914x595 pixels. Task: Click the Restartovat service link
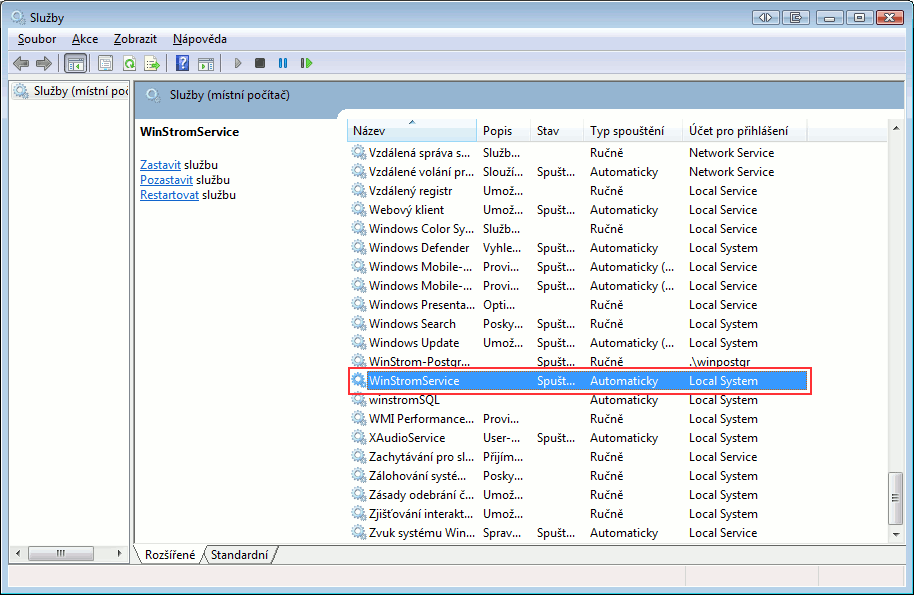click(169, 195)
